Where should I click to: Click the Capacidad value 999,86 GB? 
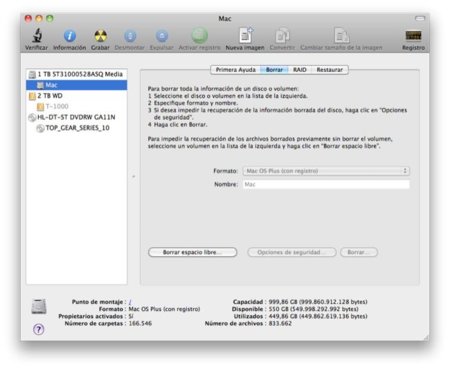pyautogui.click(x=318, y=302)
